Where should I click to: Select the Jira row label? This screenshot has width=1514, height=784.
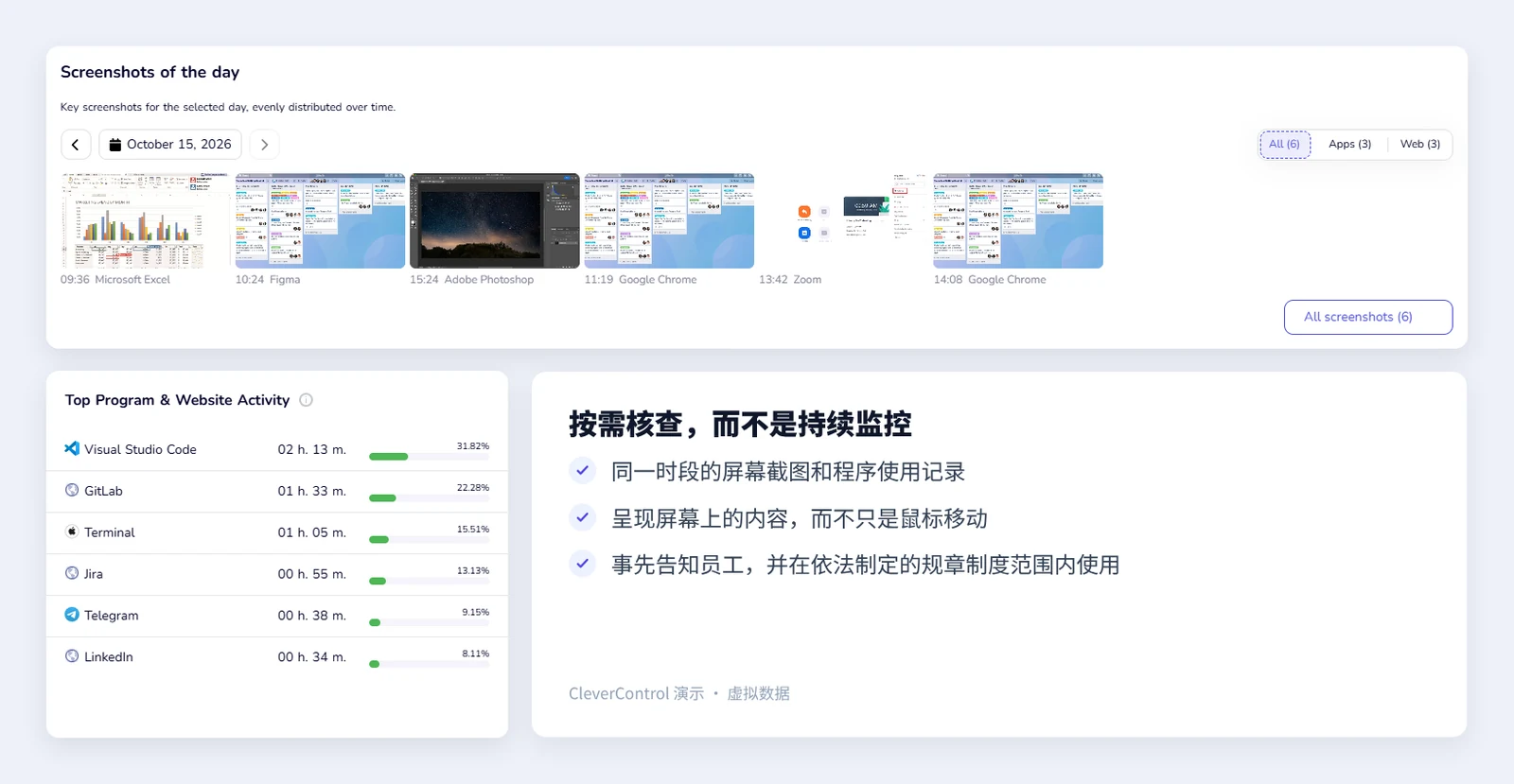(94, 574)
